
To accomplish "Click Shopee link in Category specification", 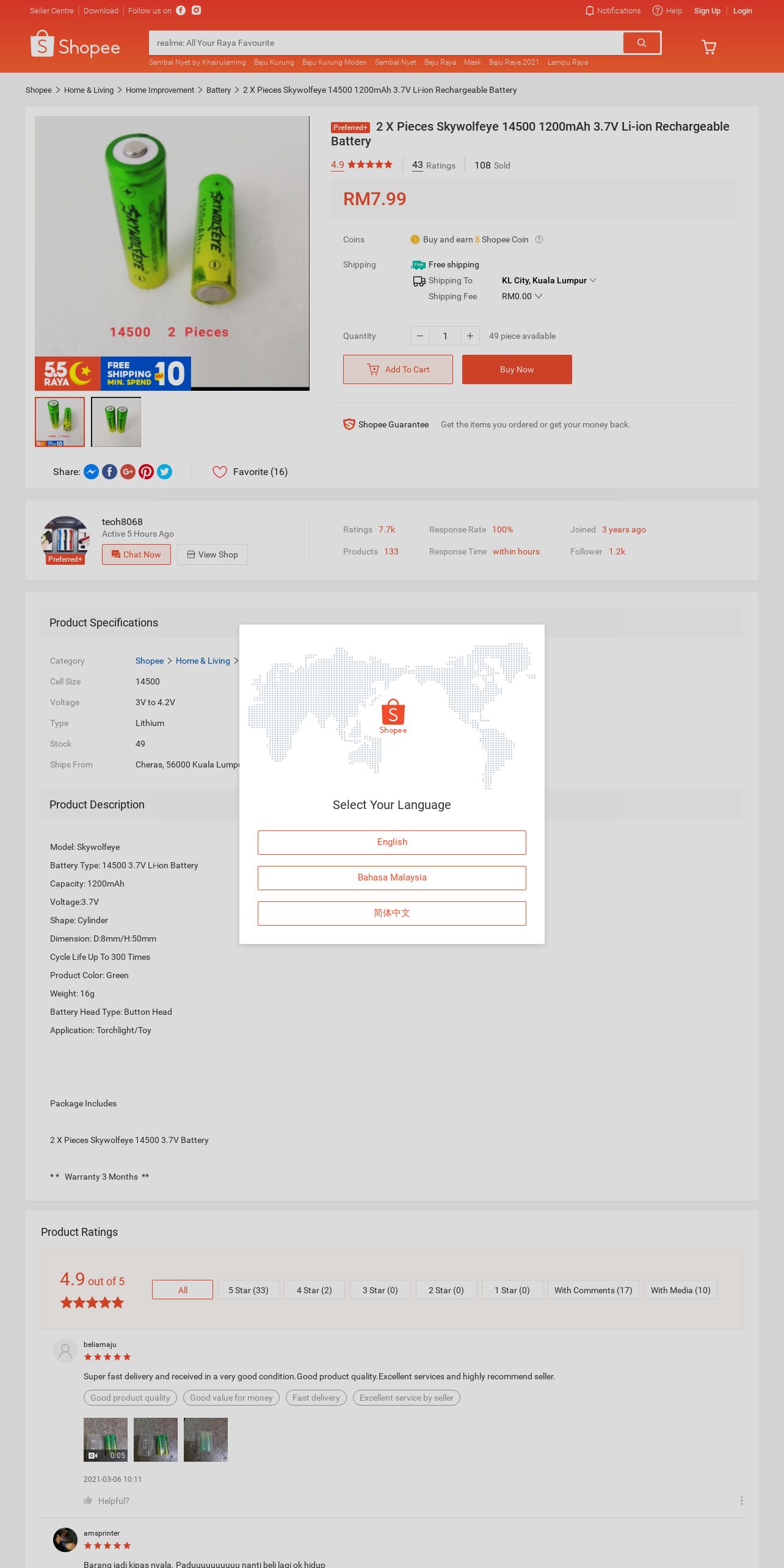I will (x=150, y=661).
